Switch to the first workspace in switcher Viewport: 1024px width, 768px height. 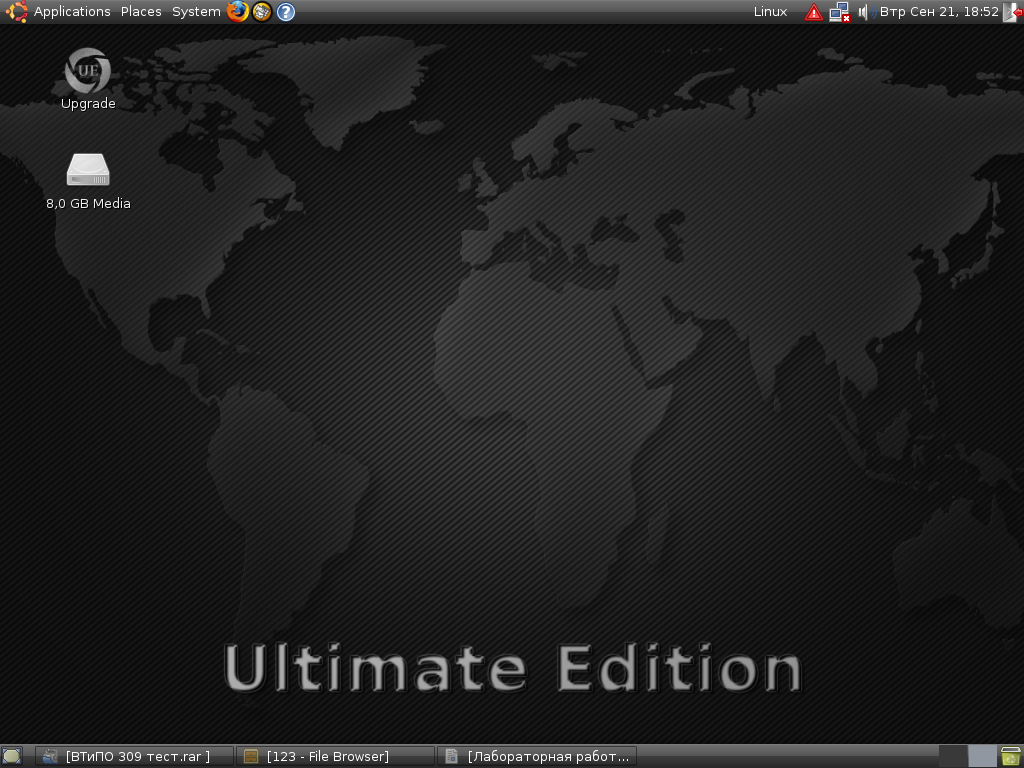[x=953, y=756]
